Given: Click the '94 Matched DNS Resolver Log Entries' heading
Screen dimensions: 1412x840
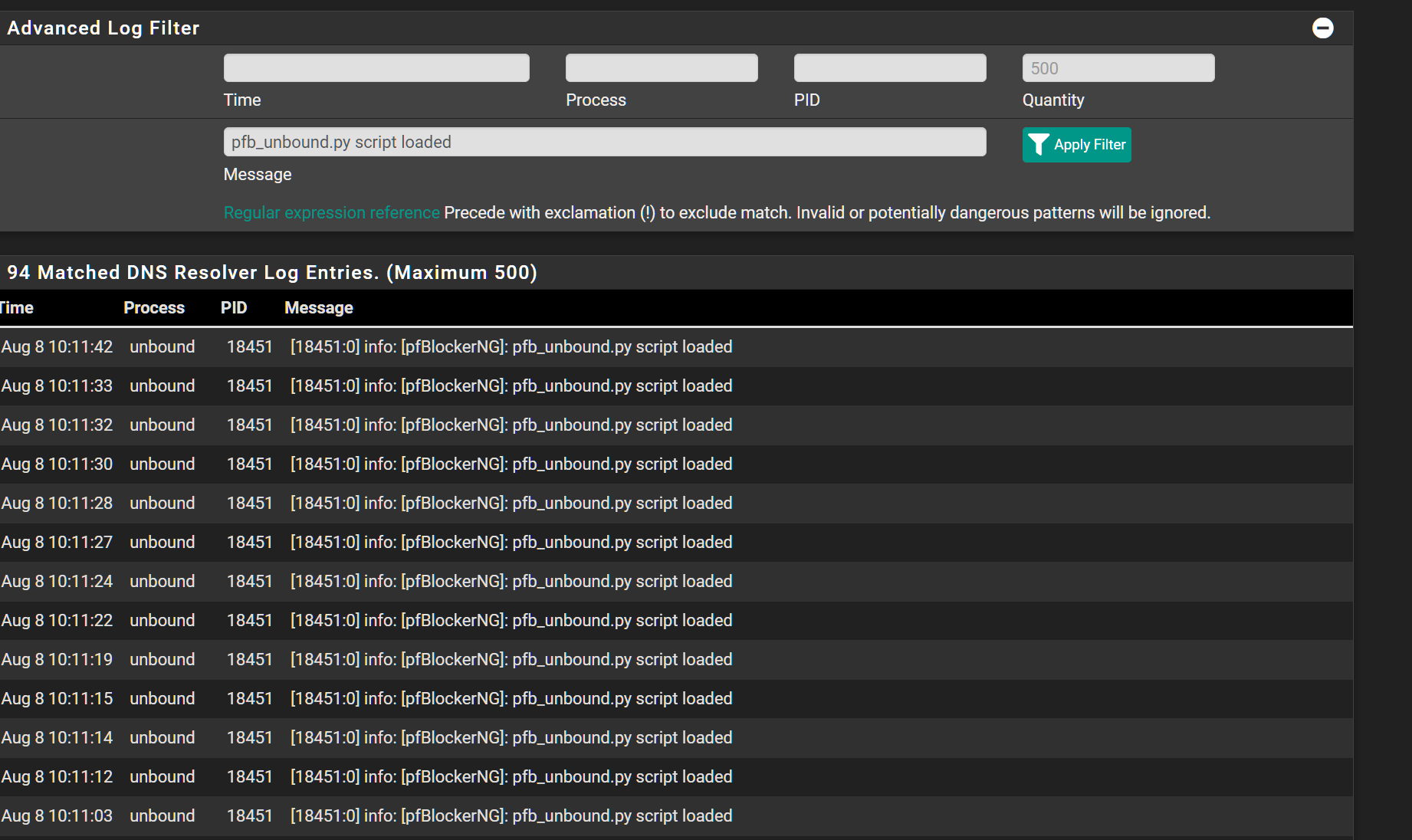Looking at the screenshot, I should click(272, 273).
